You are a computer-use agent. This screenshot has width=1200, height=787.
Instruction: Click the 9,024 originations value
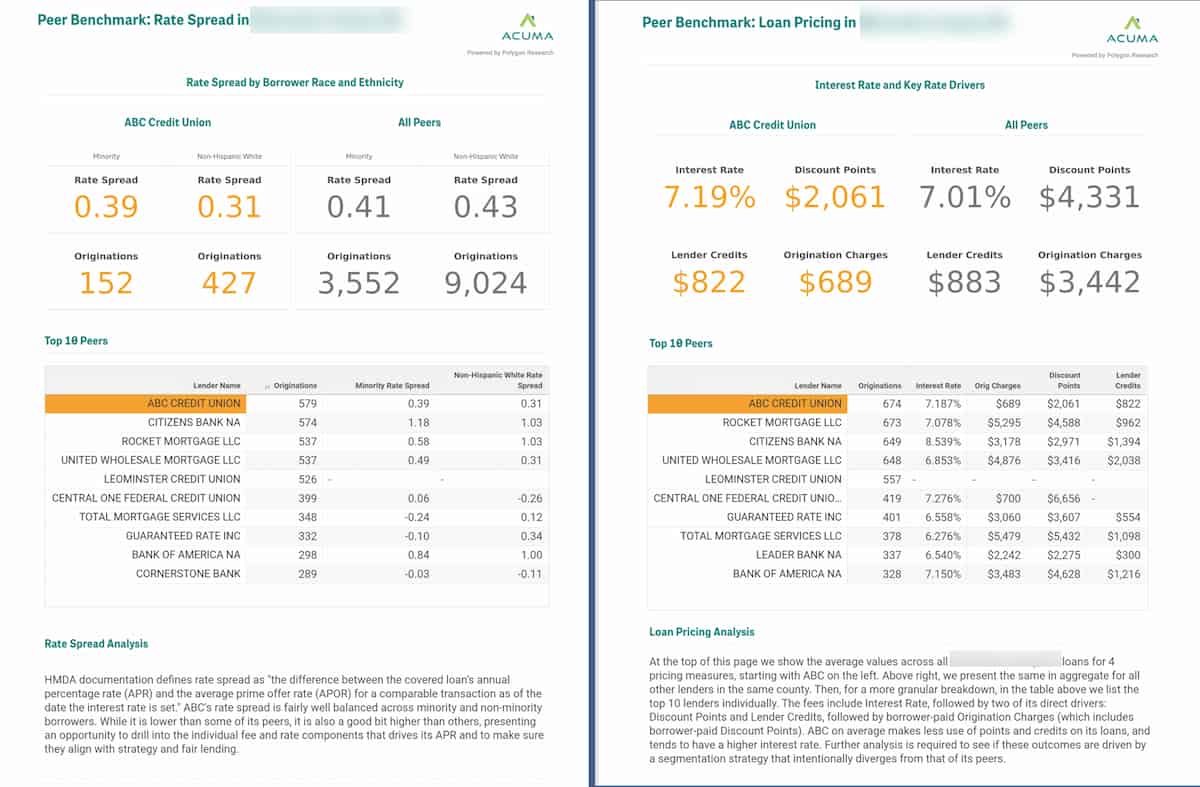click(x=485, y=283)
